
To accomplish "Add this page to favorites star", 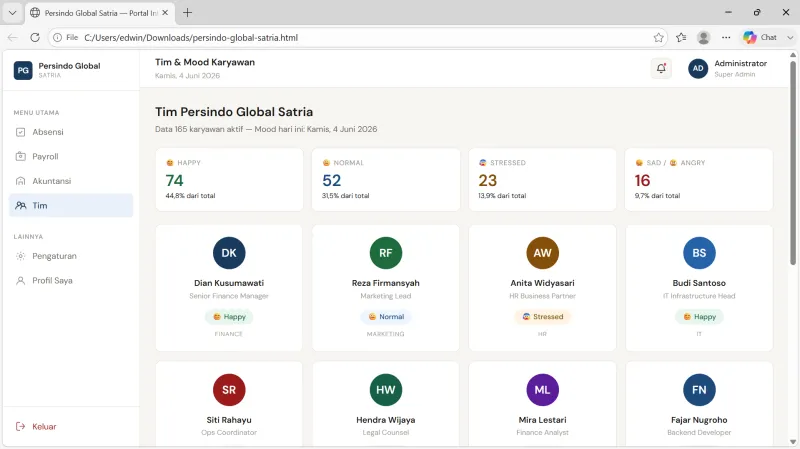I will [x=659, y=37].
